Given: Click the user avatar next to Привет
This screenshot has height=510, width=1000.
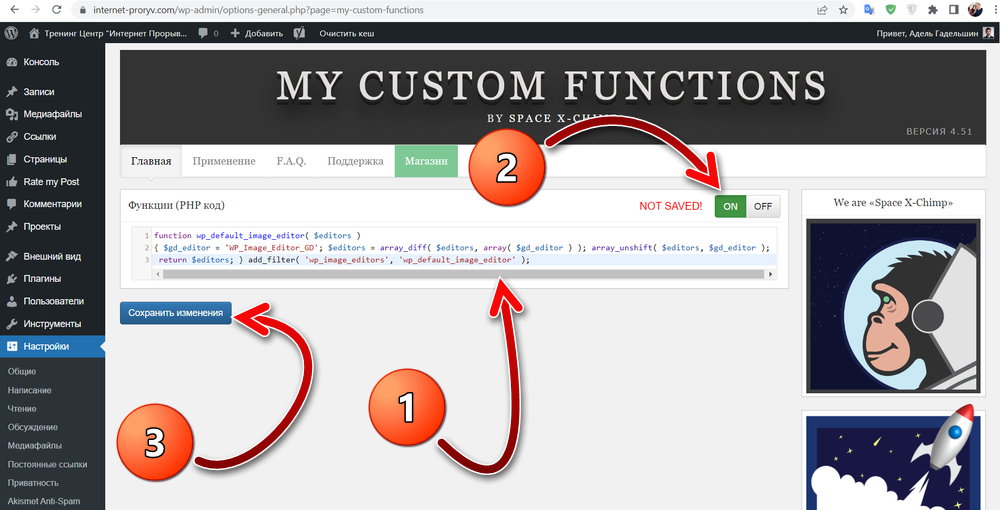Looking at the screenshot, I should pos(988,33).
